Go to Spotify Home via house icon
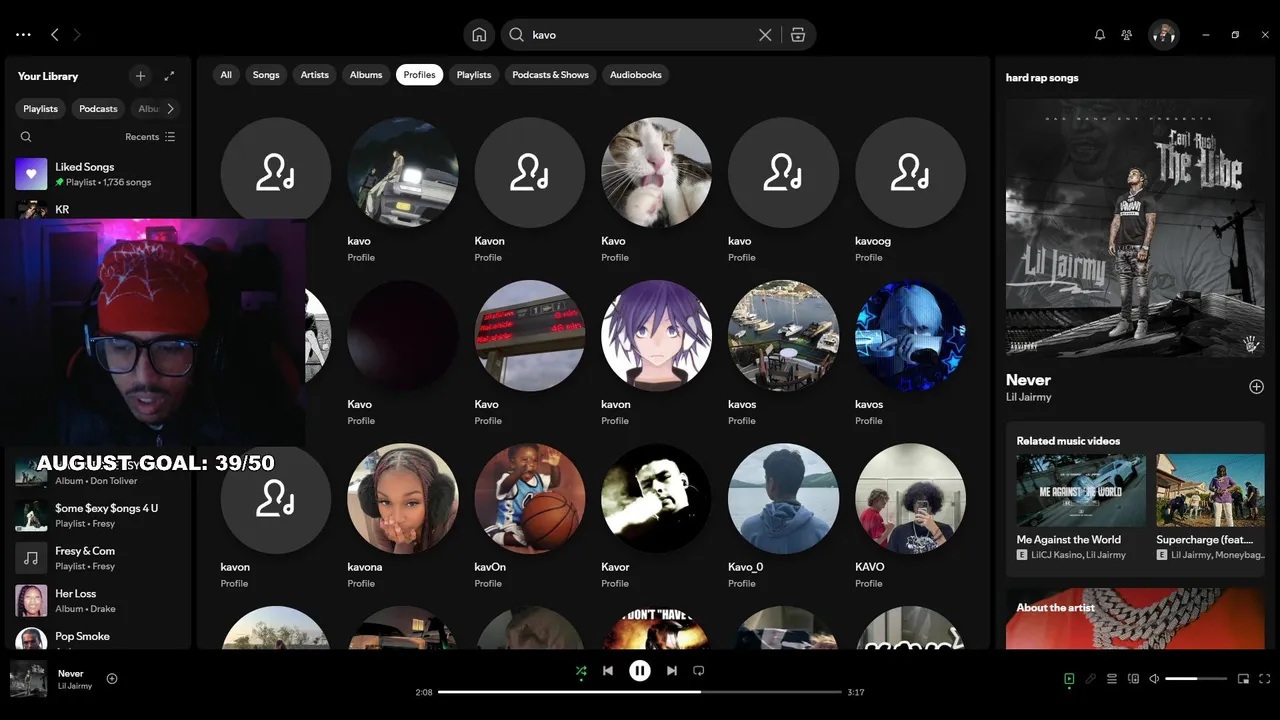The width and height of the screenshot is (1280, 720). click(479, 35)
